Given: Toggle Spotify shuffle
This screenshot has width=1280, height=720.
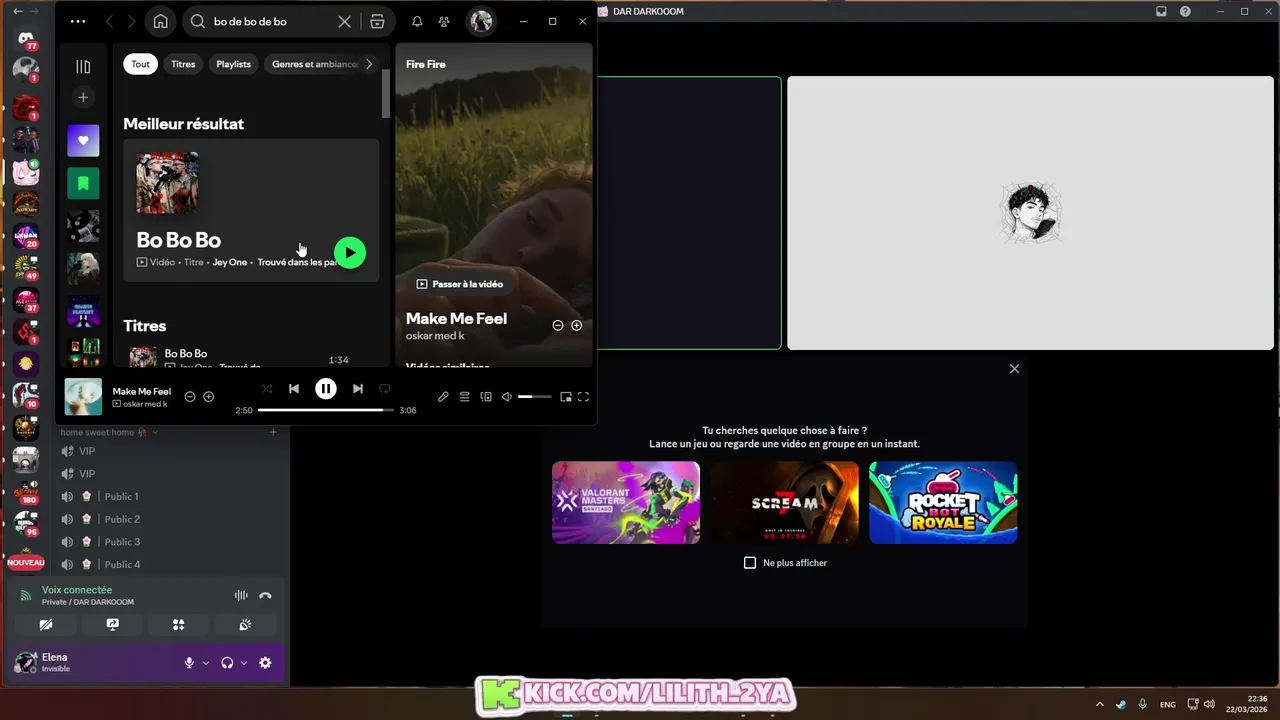Looking at the screenshot, I should coord(266,389).
